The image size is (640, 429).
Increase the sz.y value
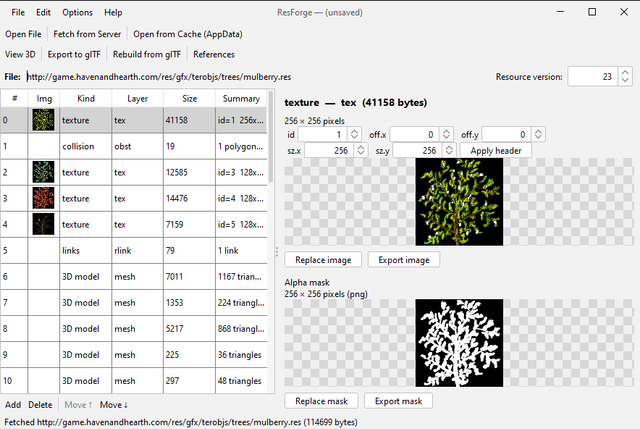pos(449,147)
